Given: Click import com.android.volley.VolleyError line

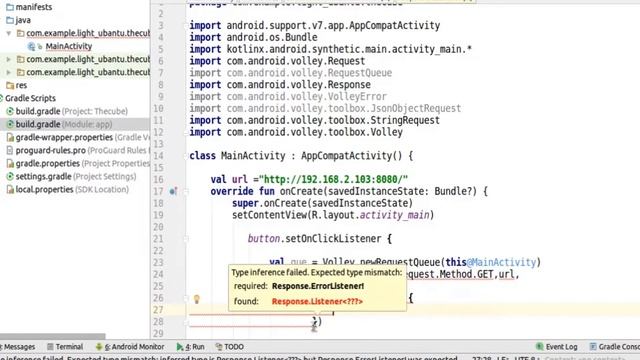Looking at the screenshot, I should point(288,96).
